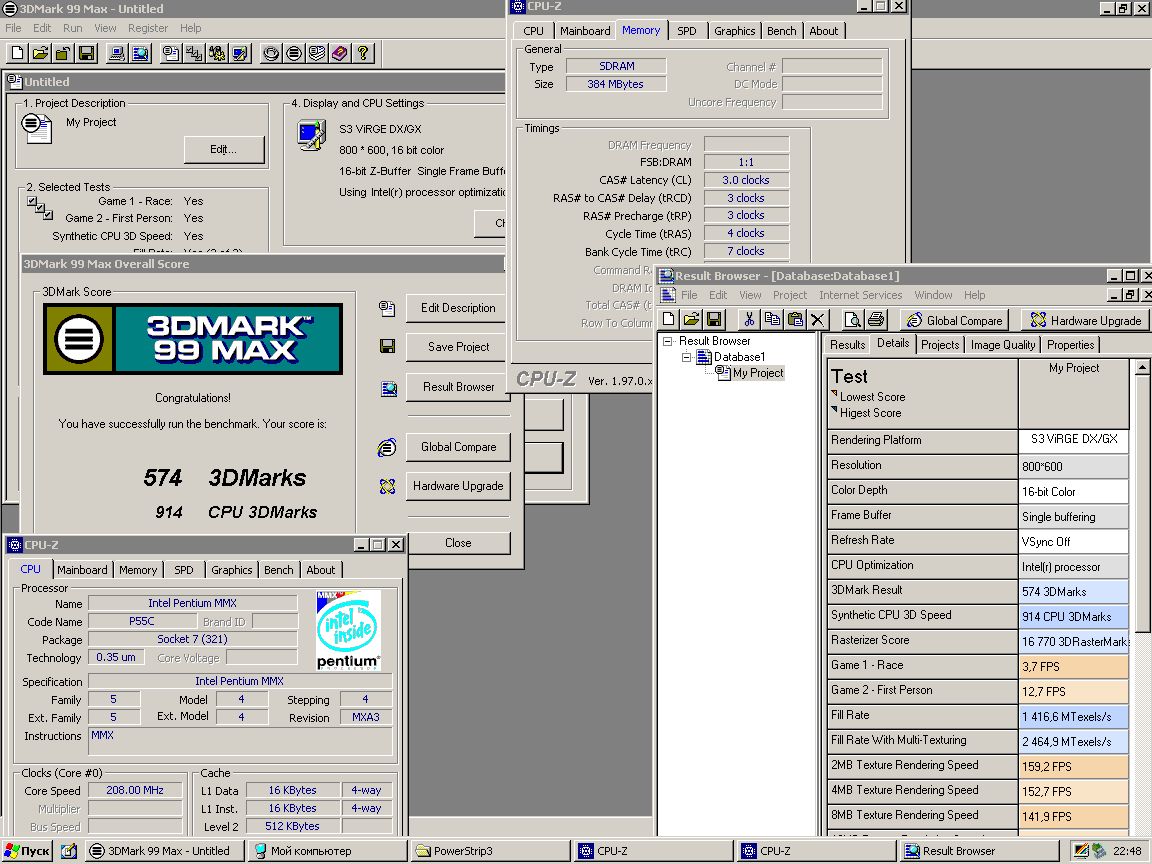Open the Internet Services menu in Result Browser
The height and width of the screenshot is (864, 1152).
860,295
